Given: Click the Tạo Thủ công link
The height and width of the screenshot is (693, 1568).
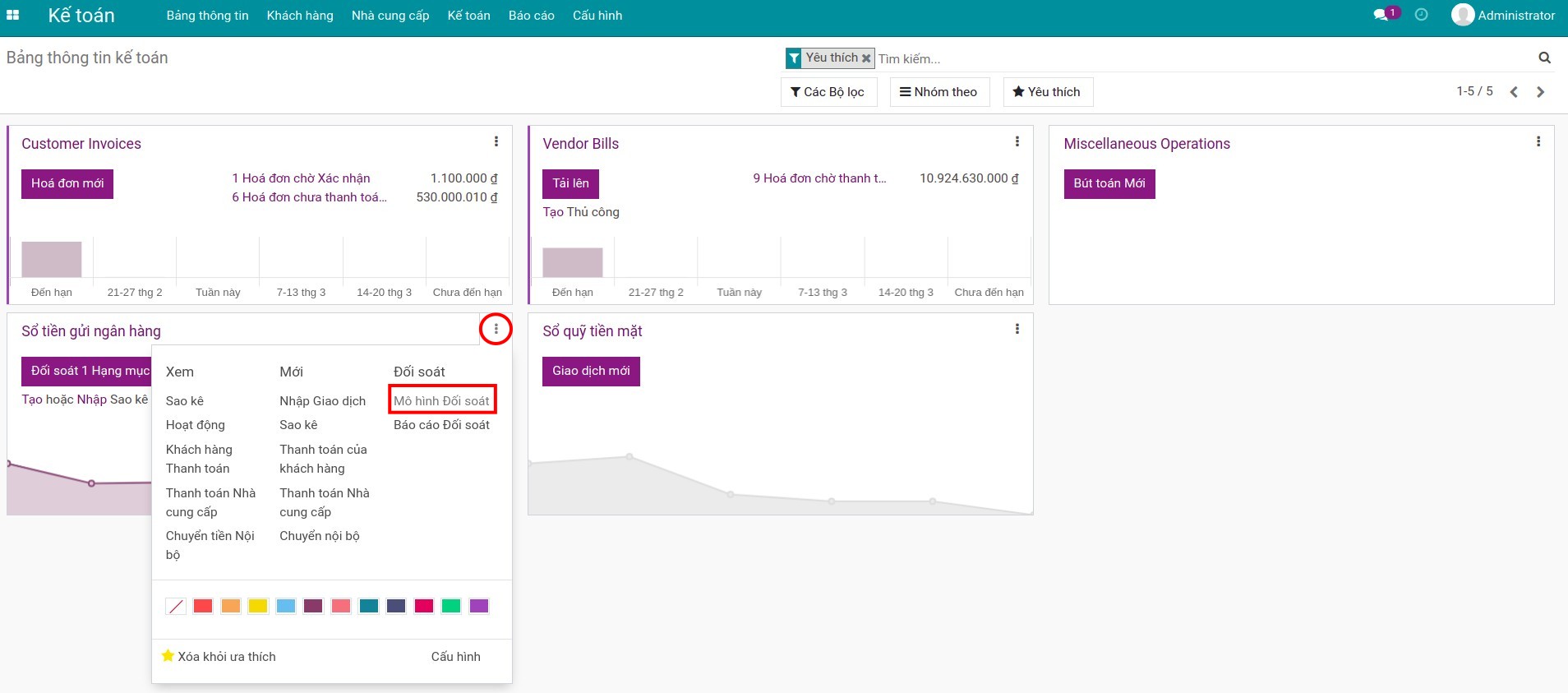Looking at the screenshot, I should pos(581,212).
